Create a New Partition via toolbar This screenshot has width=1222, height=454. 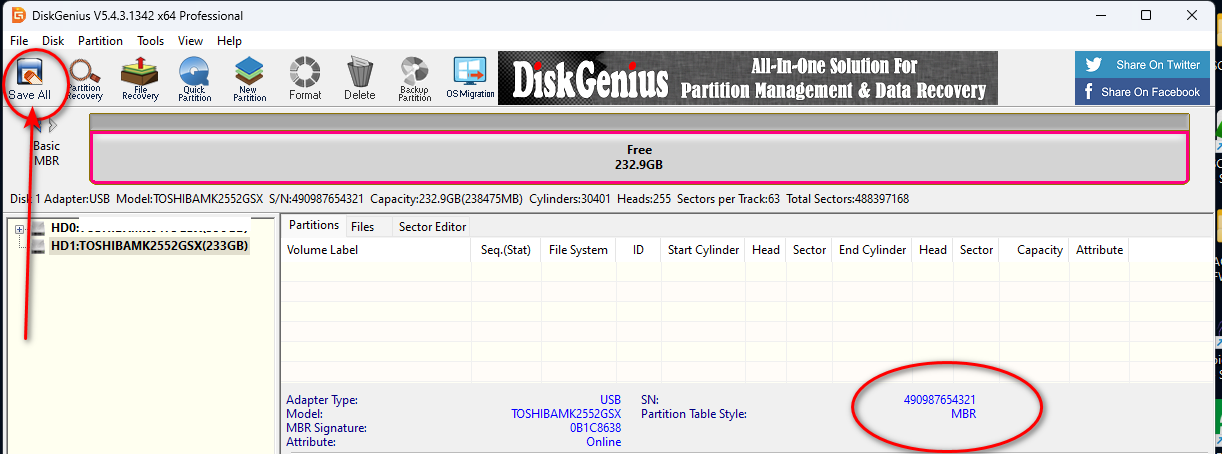pyautogui.click(x=250, y=78)
